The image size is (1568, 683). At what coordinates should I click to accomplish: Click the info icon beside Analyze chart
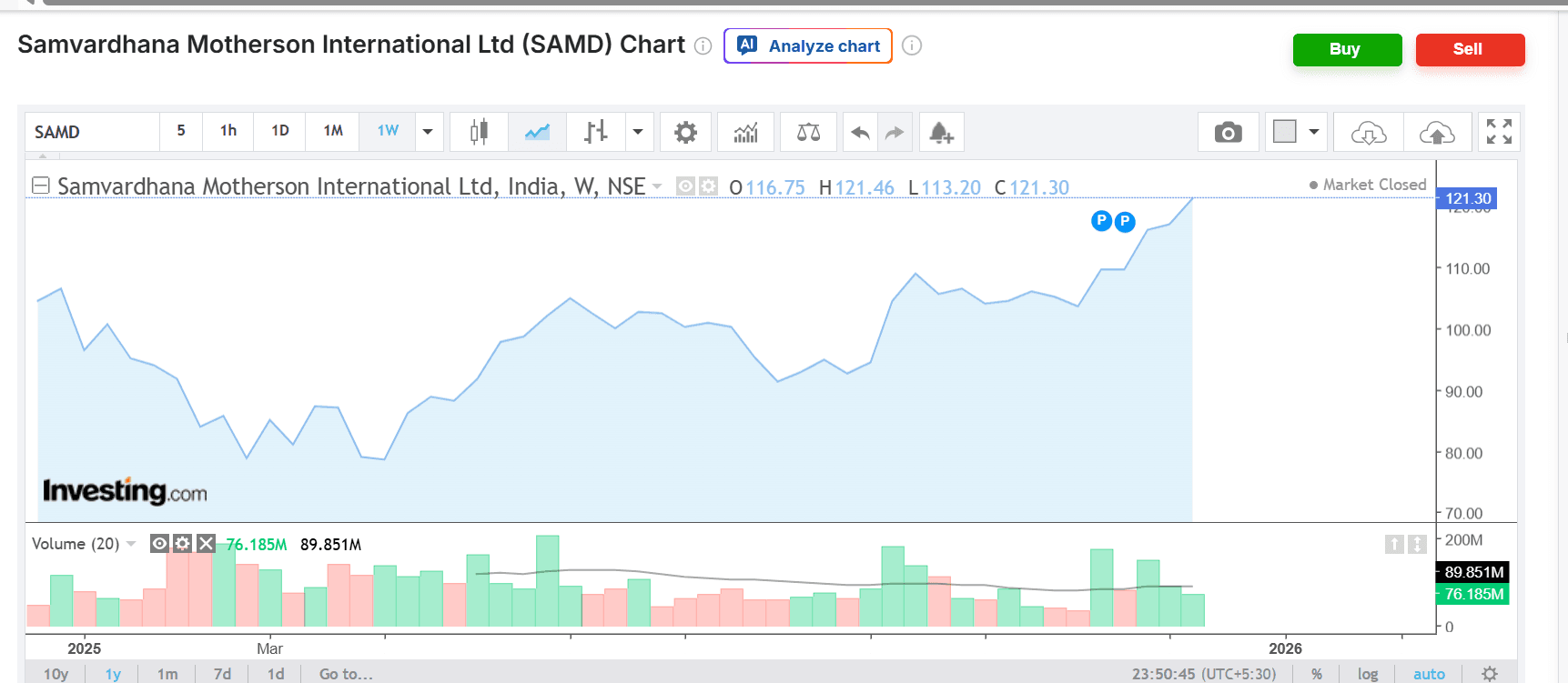point(912,45)
